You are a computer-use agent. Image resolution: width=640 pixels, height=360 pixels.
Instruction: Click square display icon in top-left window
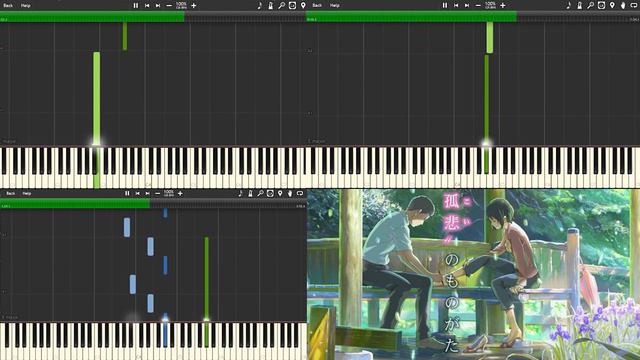[x=292, y=5]
